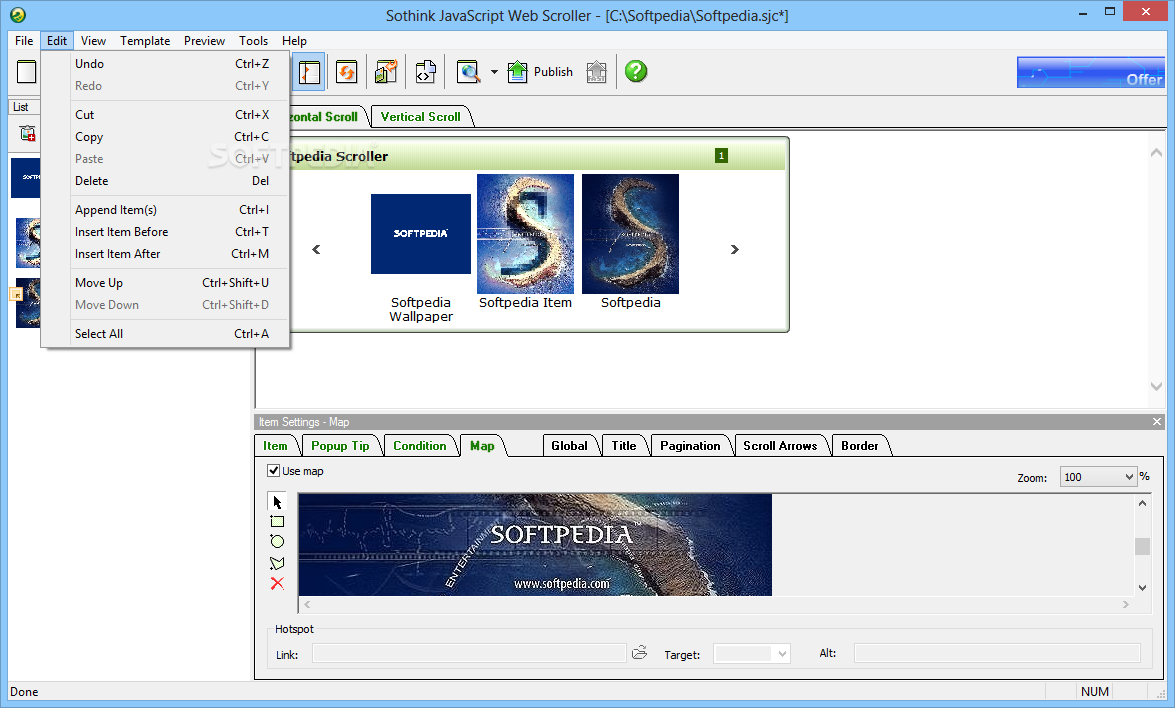The image size is (1175, 708).
Task: Open the preview browser dropdown arrow
Action: pos(494,72)
